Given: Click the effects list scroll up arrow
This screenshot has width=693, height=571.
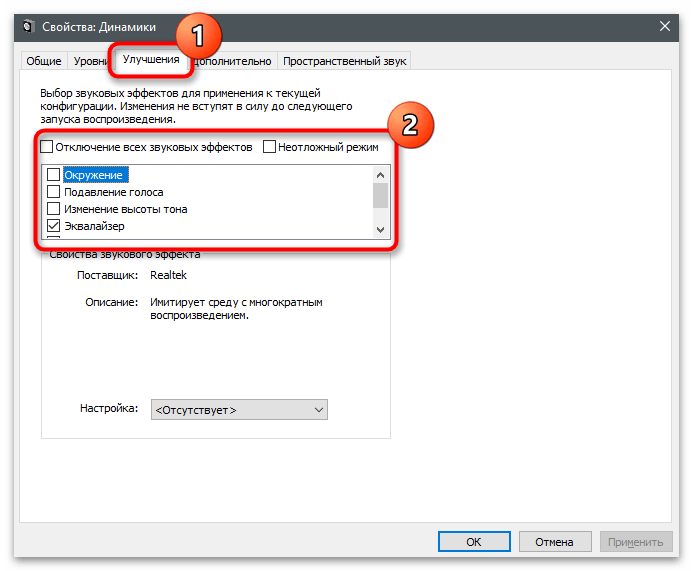Looking at the screenshot, I should [x=380, y=175].
